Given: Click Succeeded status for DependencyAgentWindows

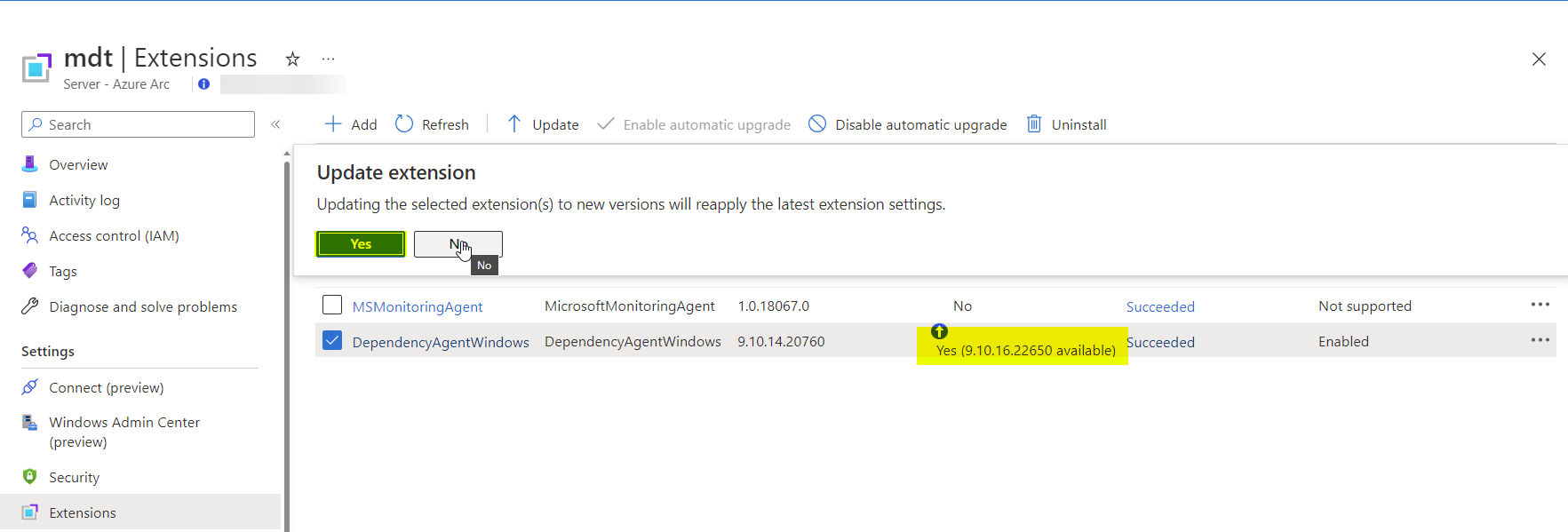Looking at the screenshot, I should (x=1160, y=343).
